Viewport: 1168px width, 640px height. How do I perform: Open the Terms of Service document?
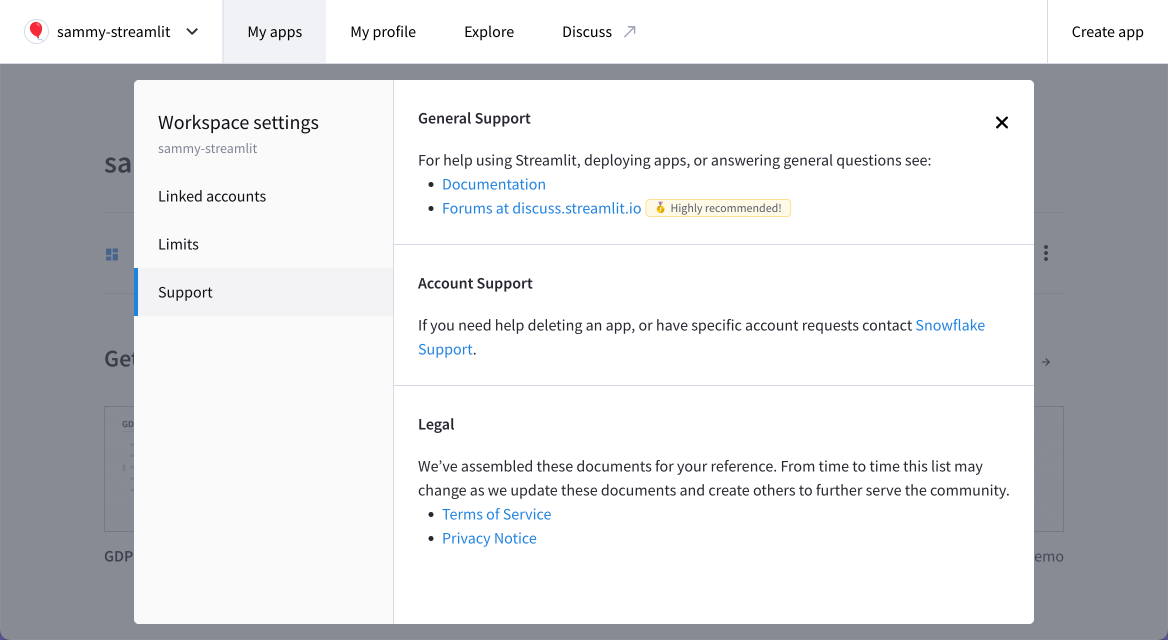click(496, 514)
